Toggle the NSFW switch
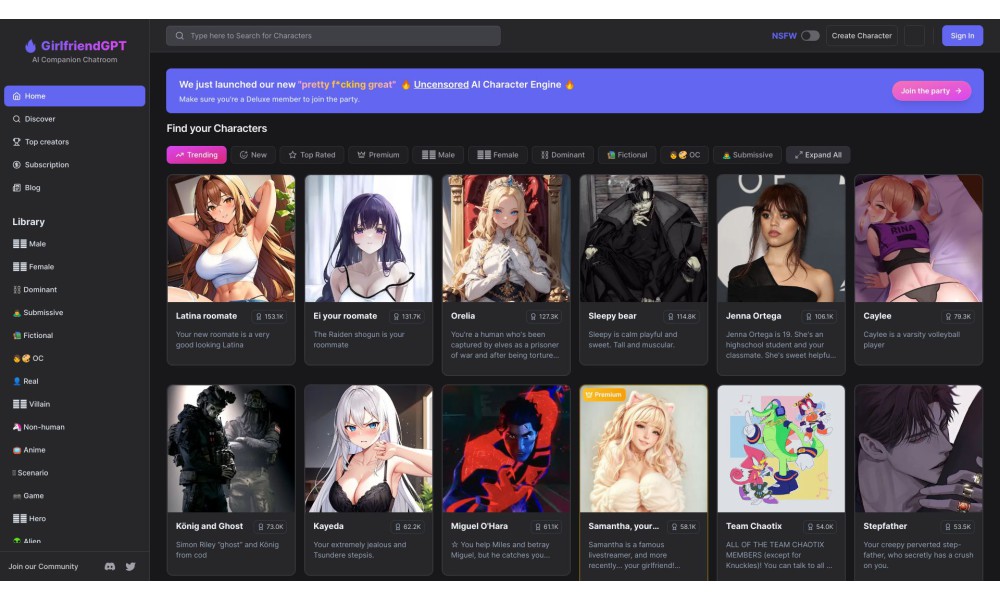 click(810, 36)
